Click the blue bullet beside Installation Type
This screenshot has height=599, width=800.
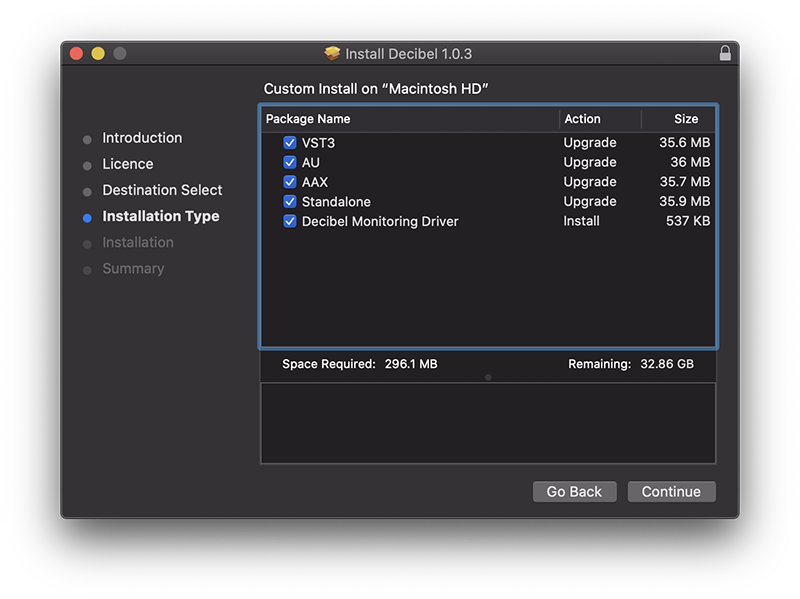click(x=87, y=217)
